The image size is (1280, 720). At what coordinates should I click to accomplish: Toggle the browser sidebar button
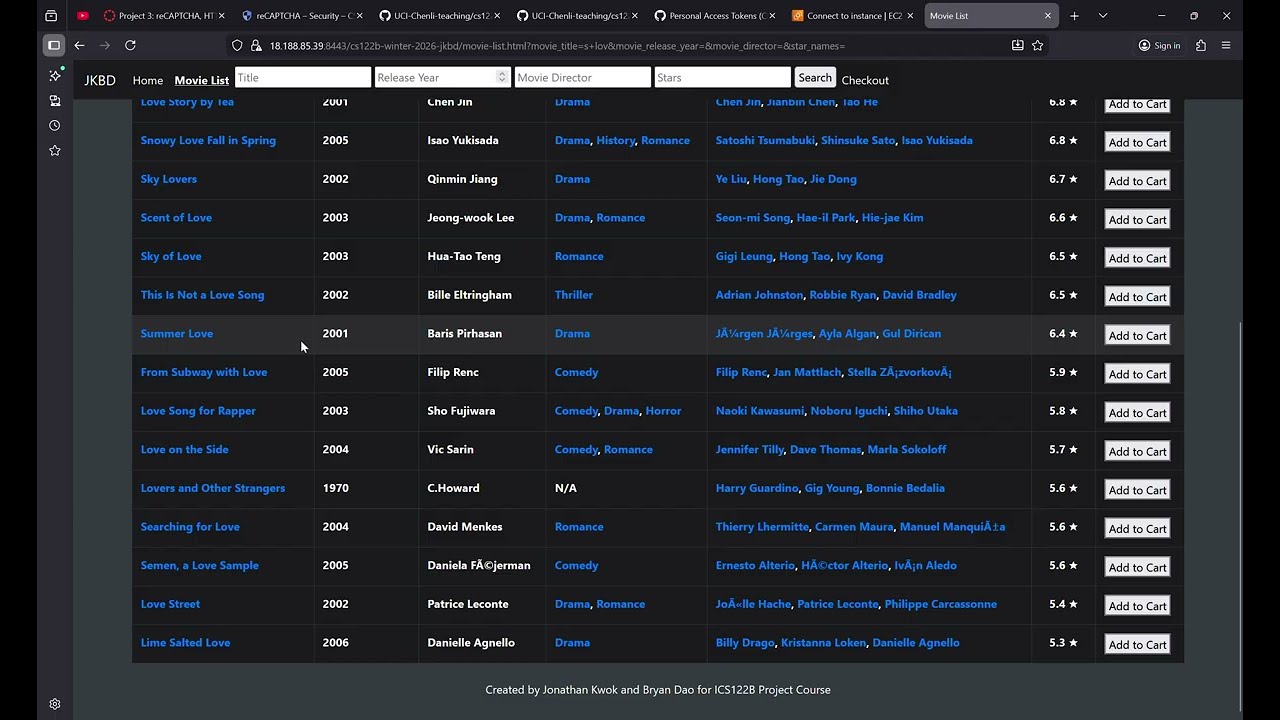point(54,45)
